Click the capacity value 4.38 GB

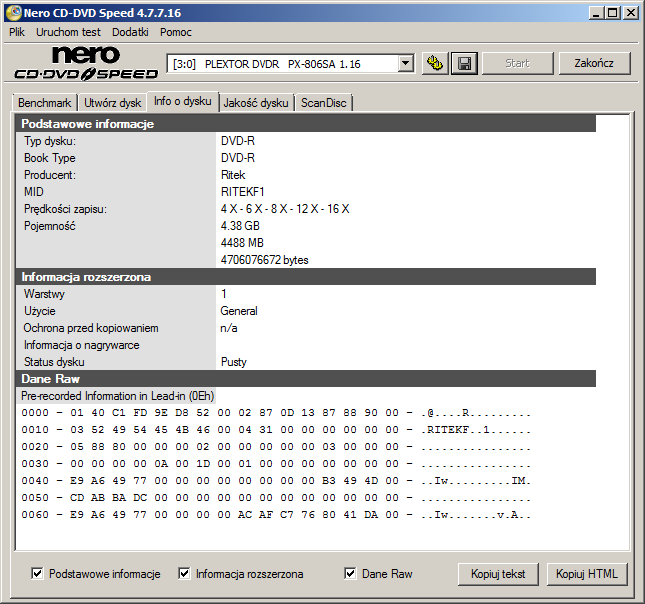(x=240, y=226)
